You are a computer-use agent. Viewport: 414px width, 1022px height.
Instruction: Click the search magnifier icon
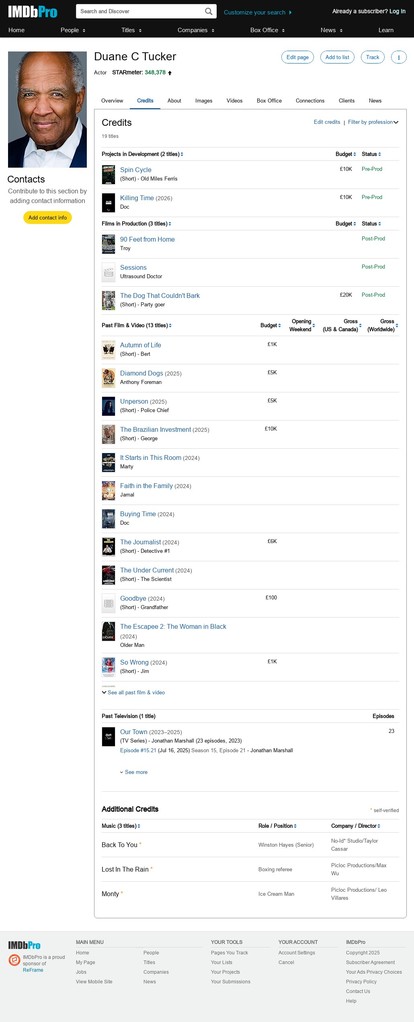click(x=209, y=12)
